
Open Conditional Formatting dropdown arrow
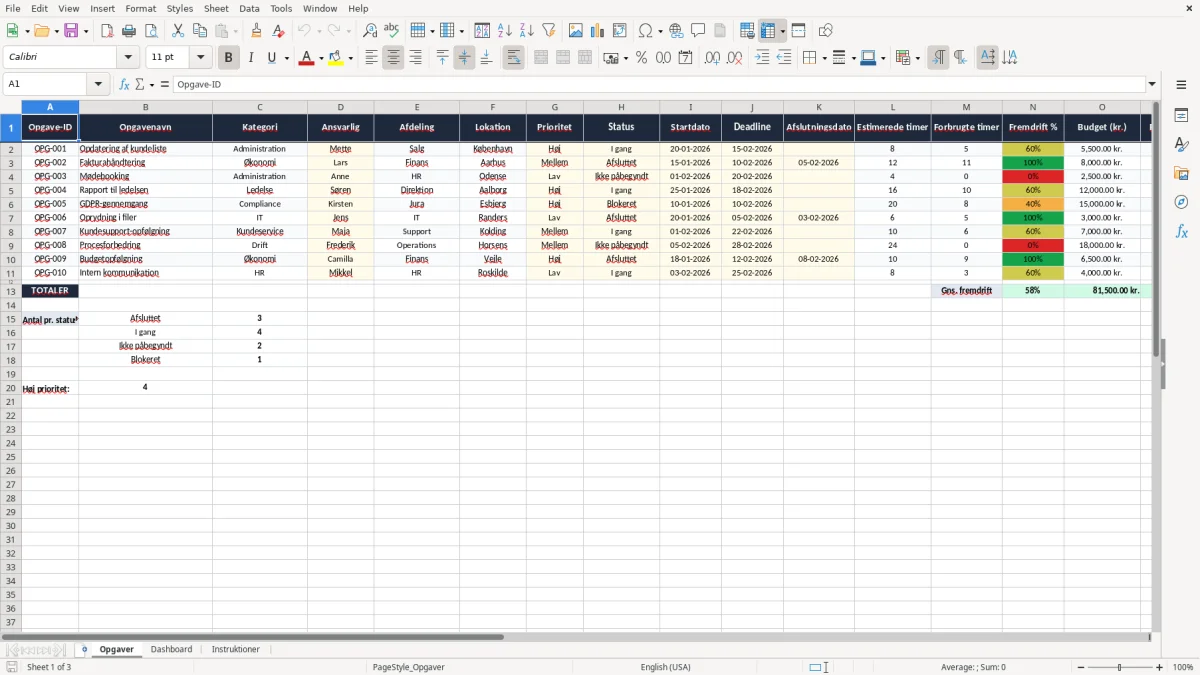917,58
